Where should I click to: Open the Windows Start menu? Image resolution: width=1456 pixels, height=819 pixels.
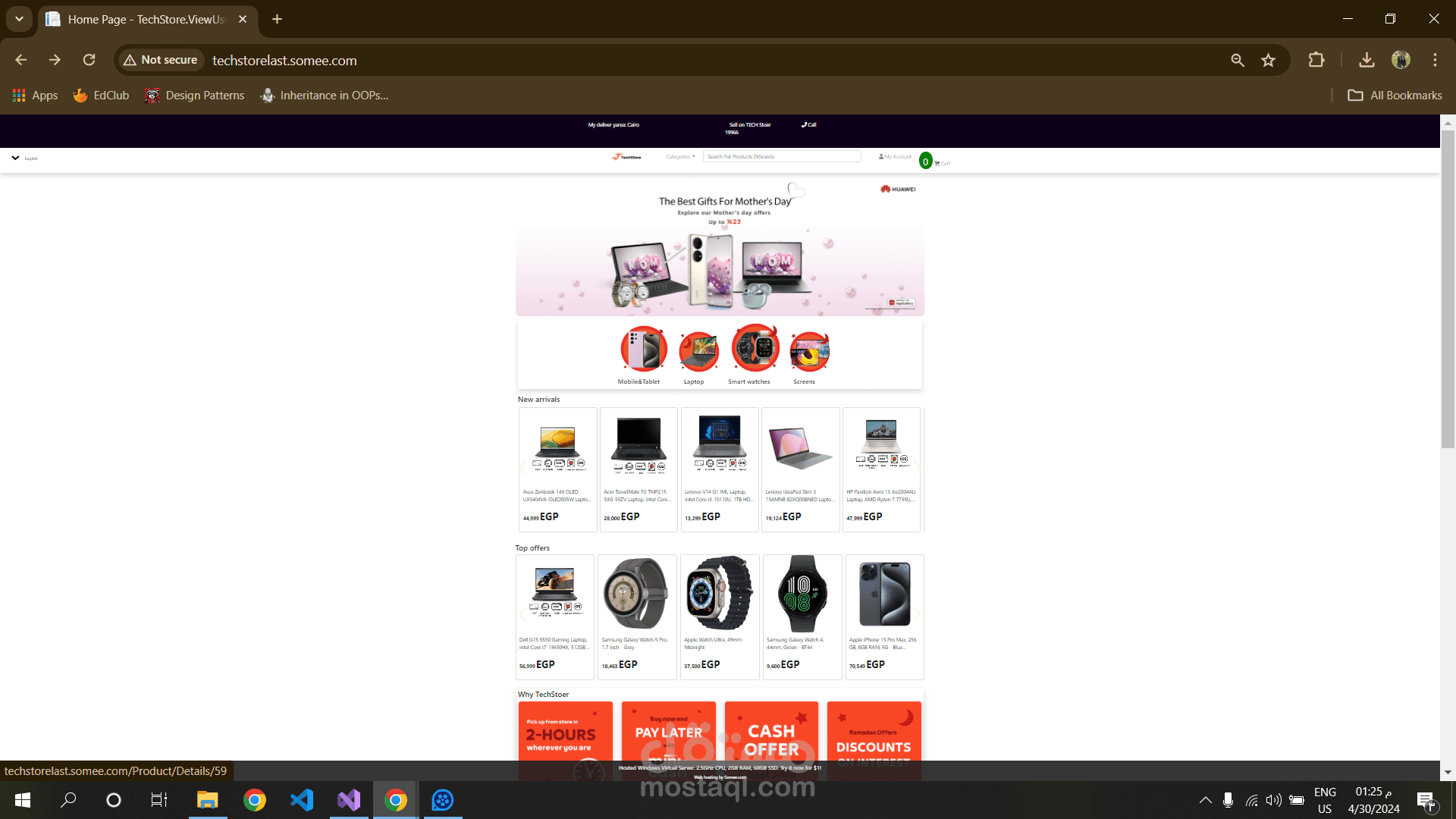coord(23,800)
